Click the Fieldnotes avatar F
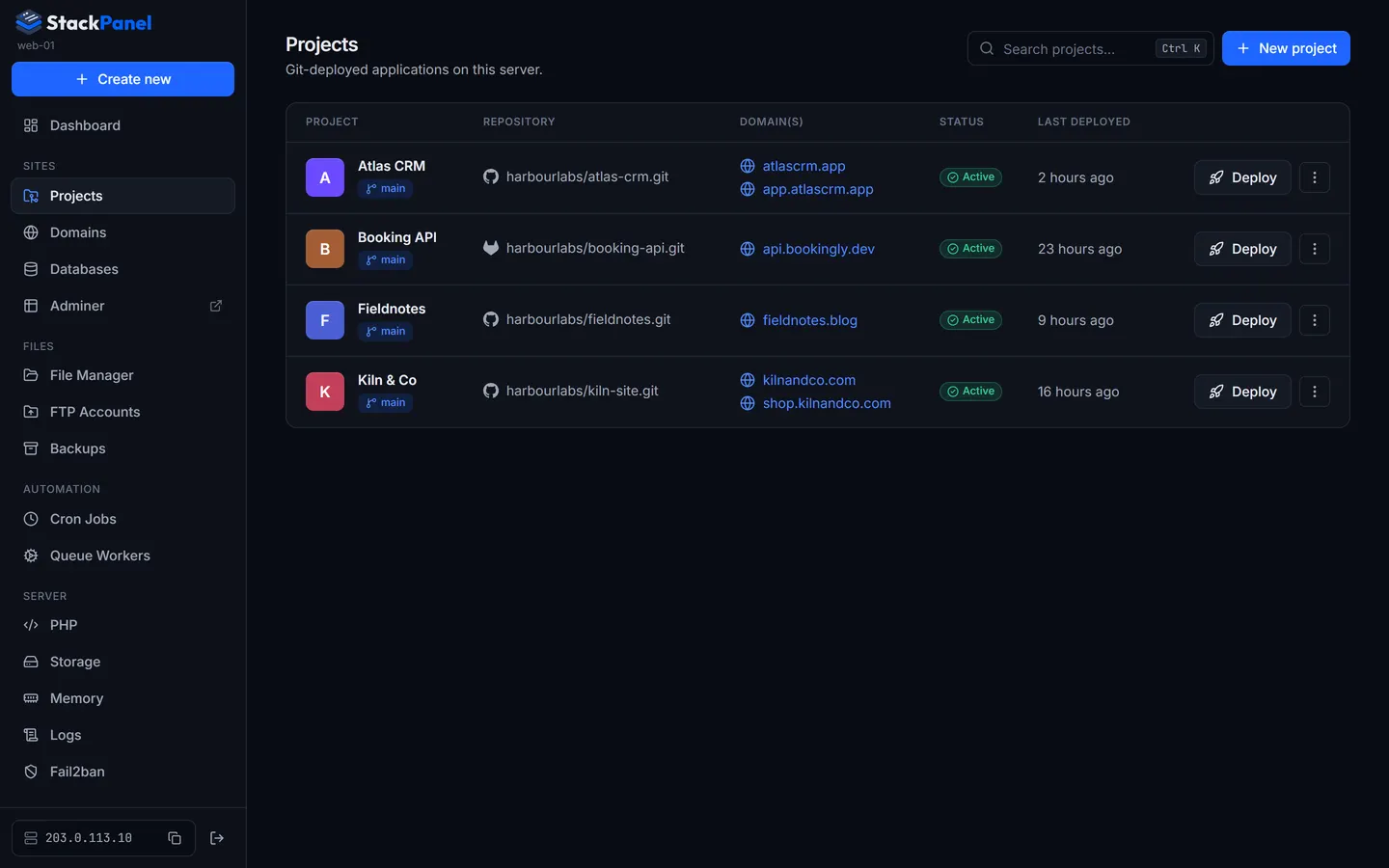Image resolution: width=1389 pixels, height=868 pixels. (x=325, y=320)
